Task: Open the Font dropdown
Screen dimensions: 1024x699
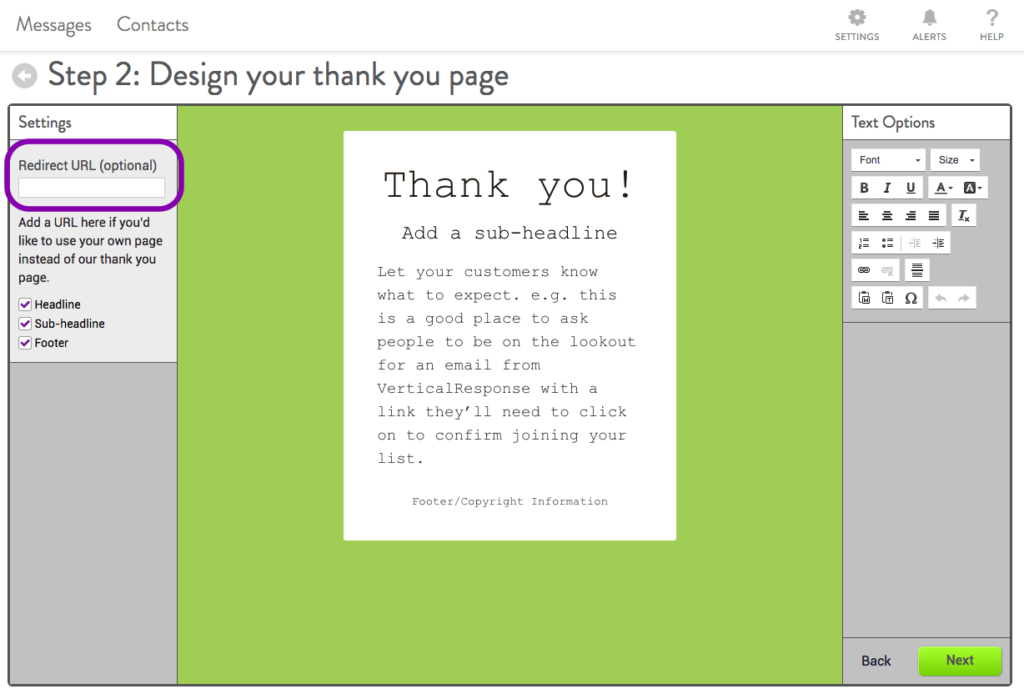Action: click(x=885, y=160)
